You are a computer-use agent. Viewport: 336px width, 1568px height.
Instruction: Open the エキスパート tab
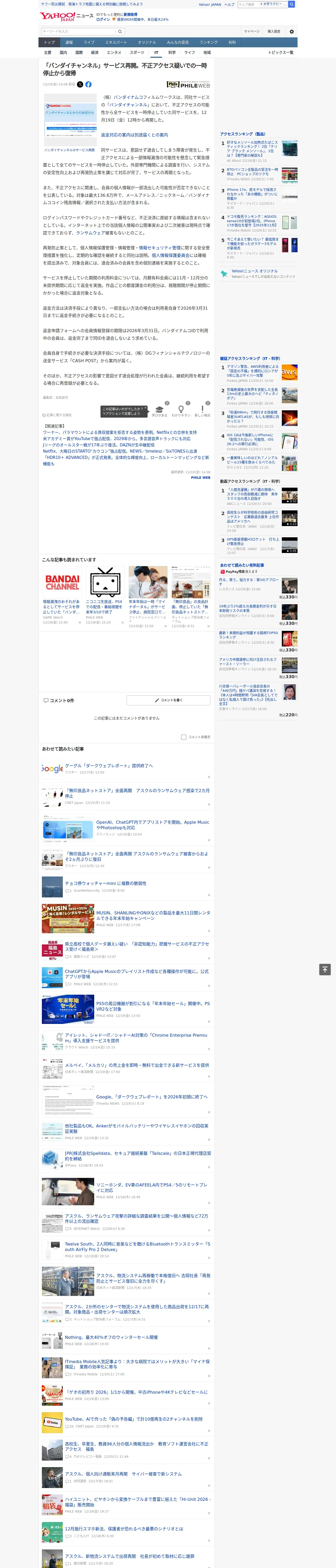click(x=116, y=43)
